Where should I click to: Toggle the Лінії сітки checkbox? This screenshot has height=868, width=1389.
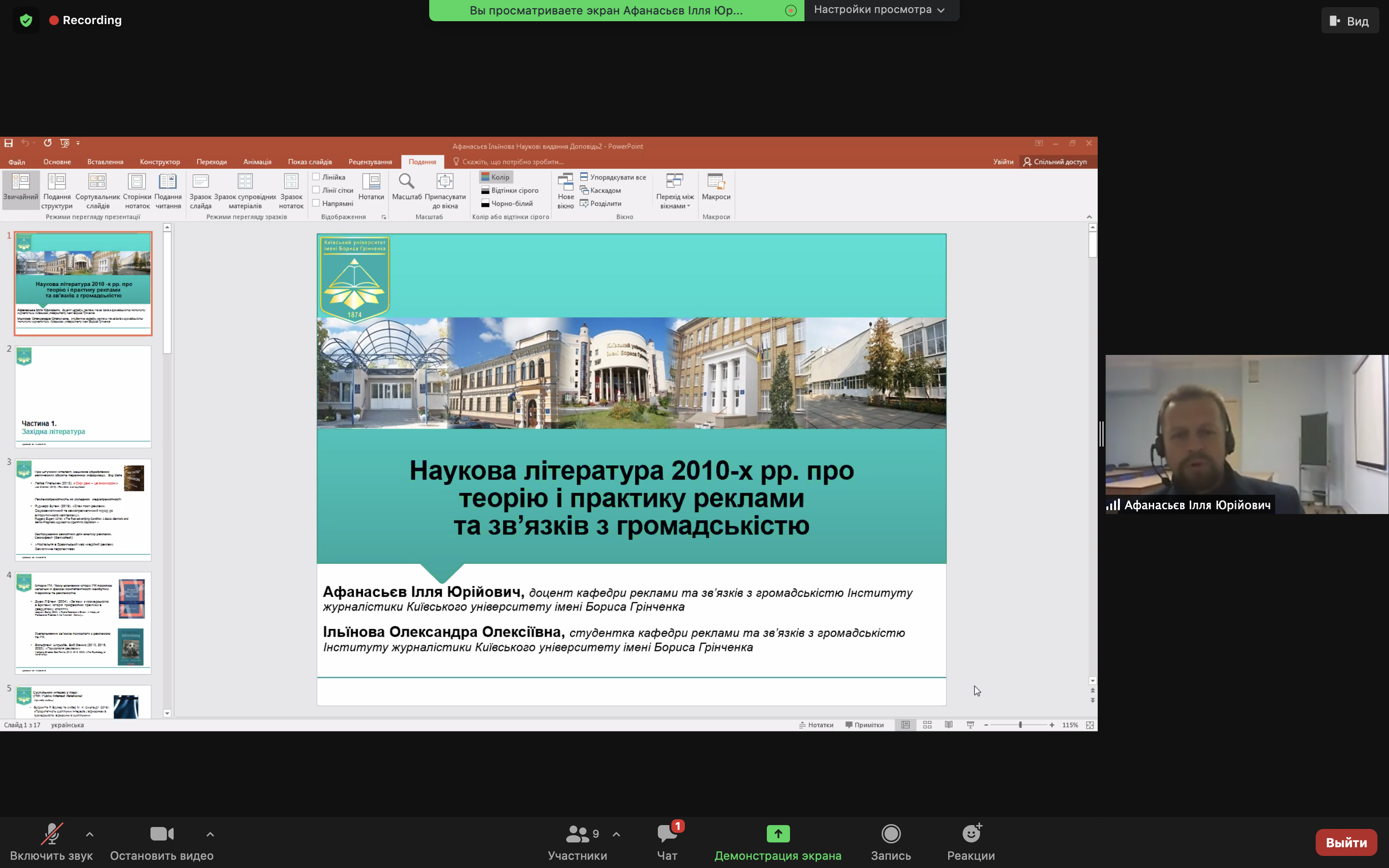click(316, 190)
